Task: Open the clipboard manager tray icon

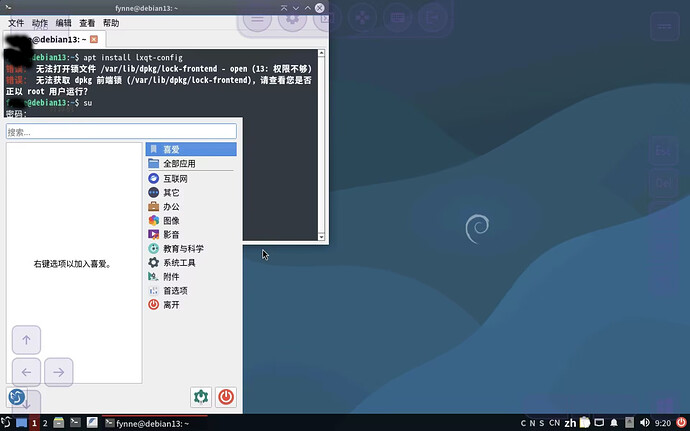Action: [584, 423]
